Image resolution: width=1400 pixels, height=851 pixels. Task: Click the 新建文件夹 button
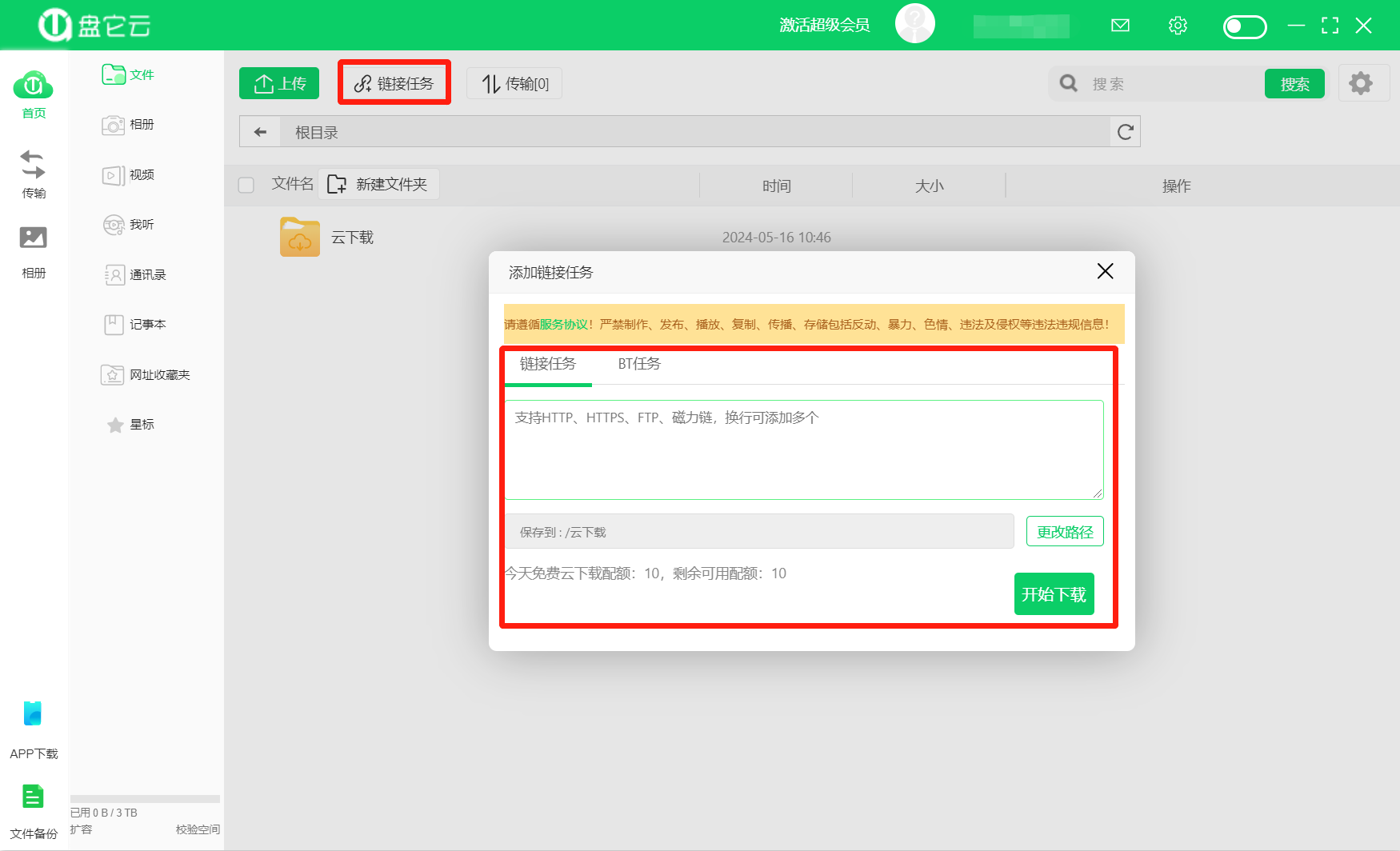pyautogui.click(x=378, y=184)
